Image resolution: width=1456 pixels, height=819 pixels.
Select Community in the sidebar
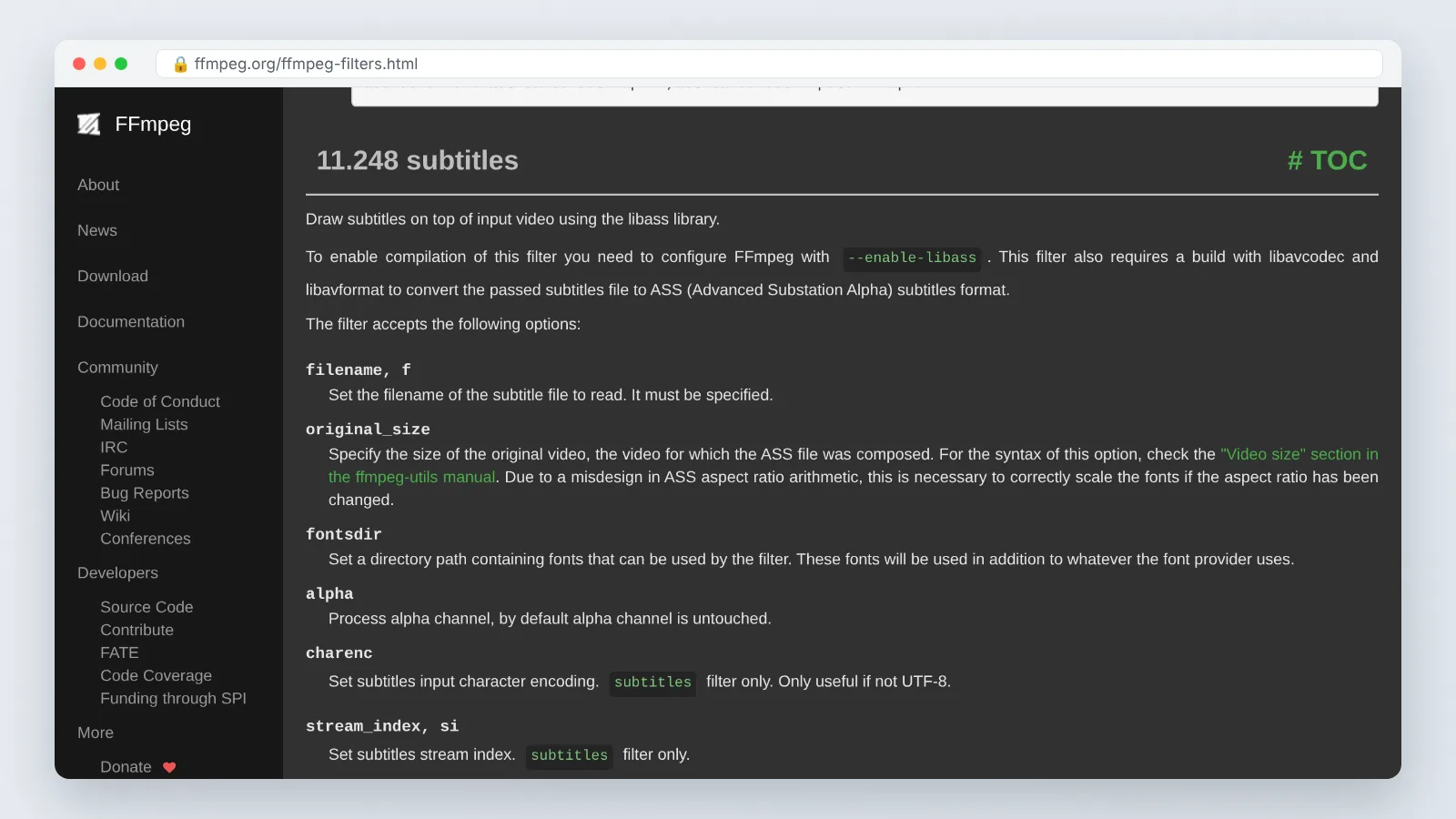click(117, 368)
